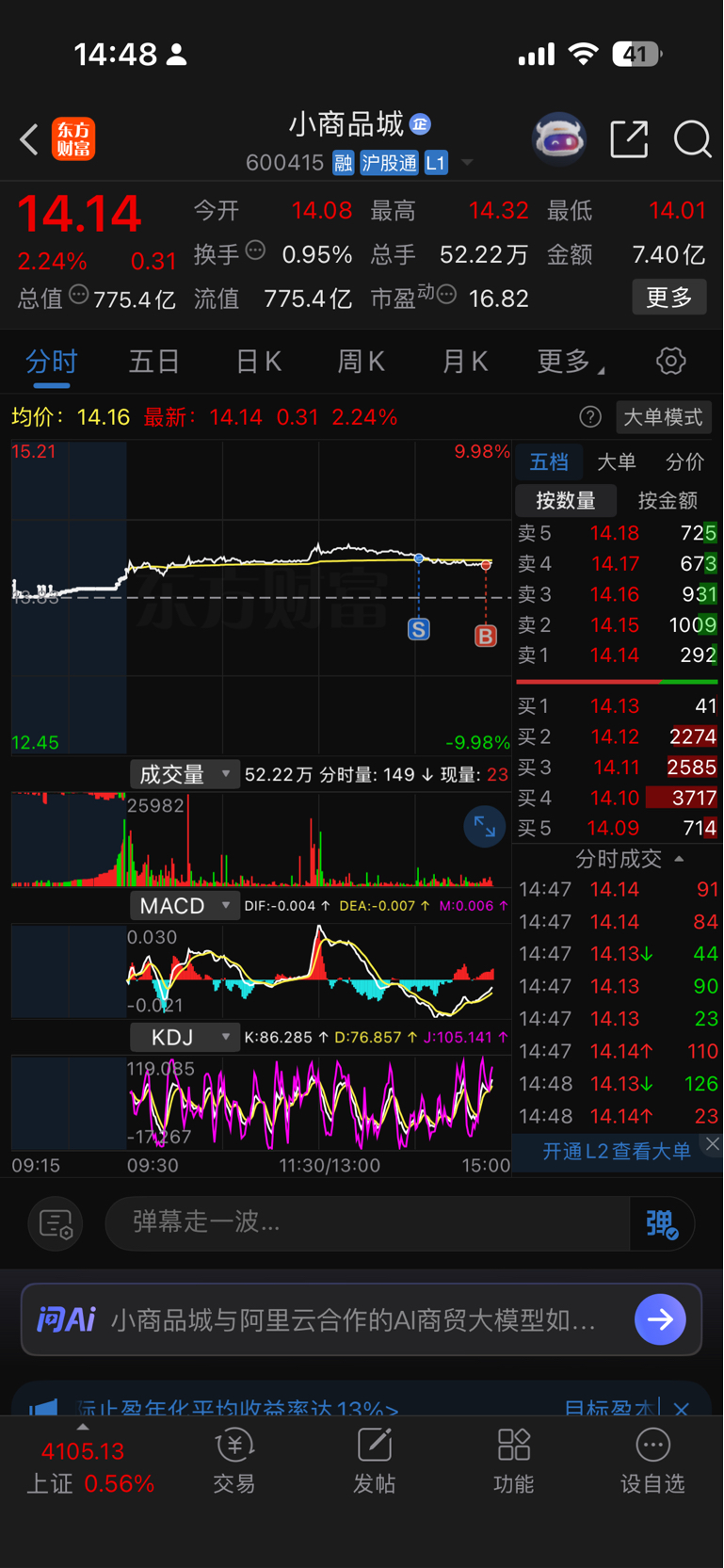Tap the question mark help icon
The image size is (724, 1568).
point(590,417)
